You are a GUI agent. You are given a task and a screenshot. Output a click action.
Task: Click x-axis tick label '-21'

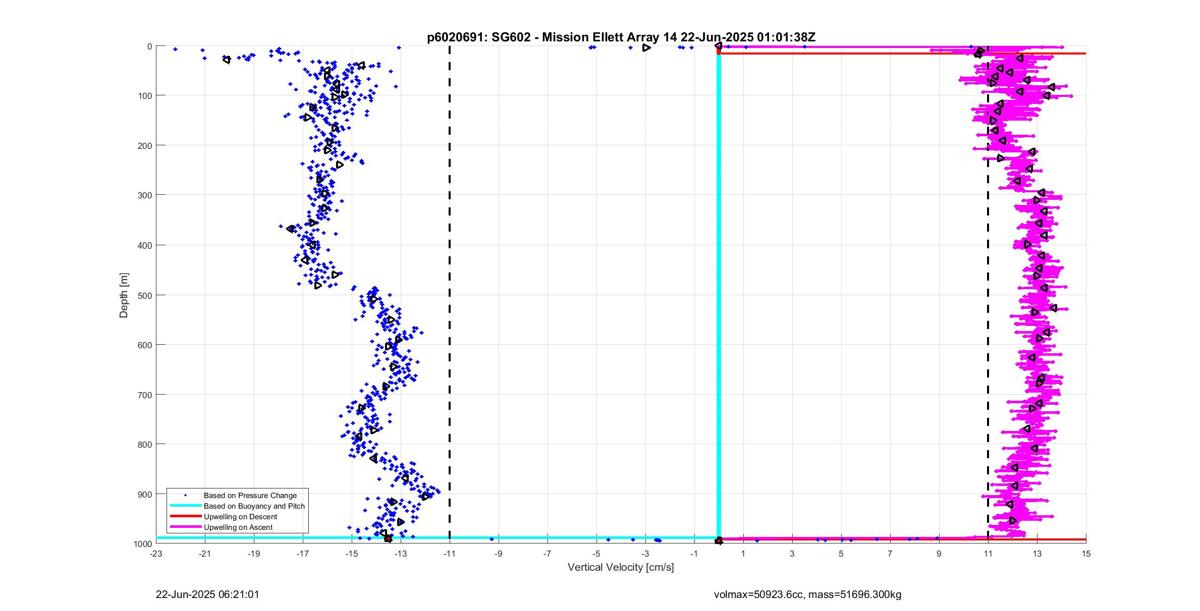coord(205,552)
